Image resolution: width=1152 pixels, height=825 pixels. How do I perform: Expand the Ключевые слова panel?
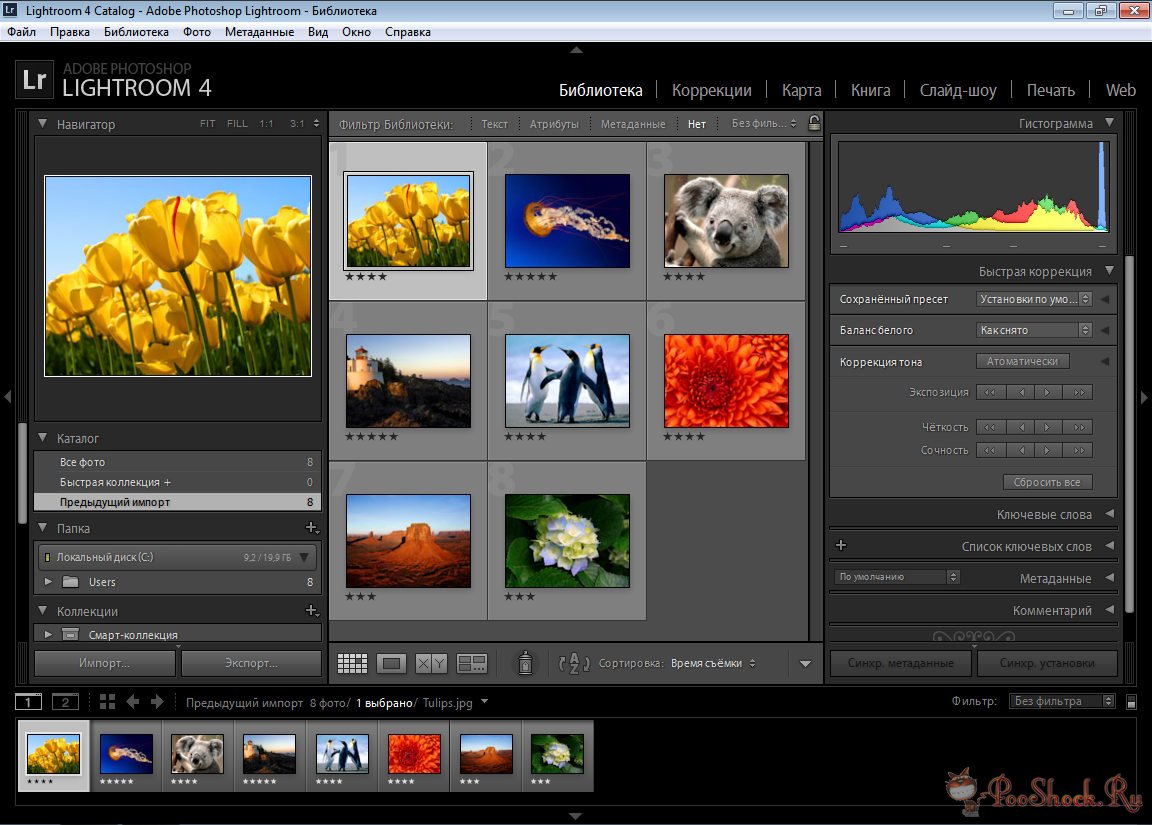pyautogui.click(x=1109, y=514)
